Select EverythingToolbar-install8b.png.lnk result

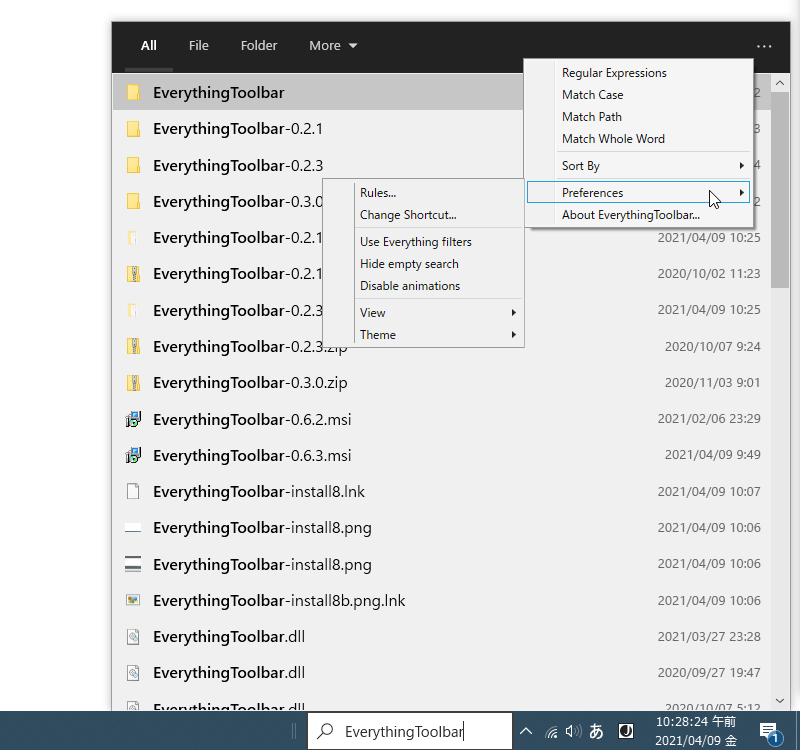point(441,601)
